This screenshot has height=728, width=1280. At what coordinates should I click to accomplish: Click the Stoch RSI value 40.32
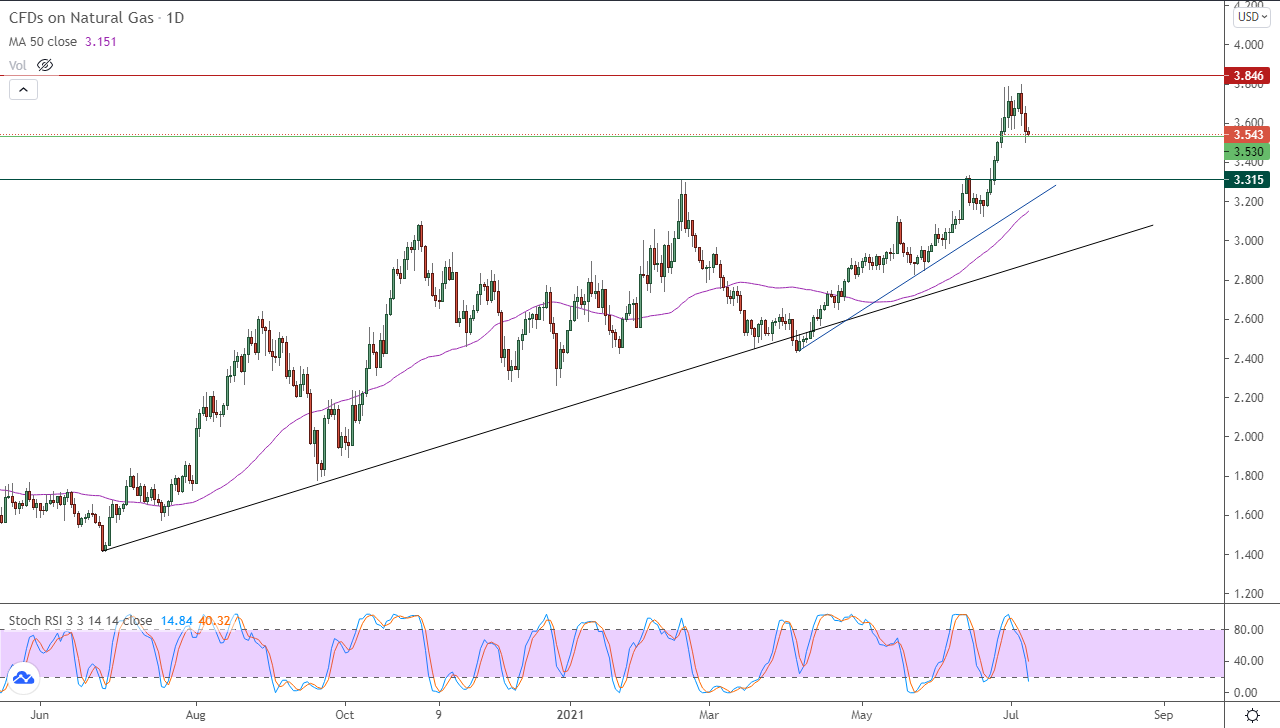pyautogui.click(x=214, y=620)
